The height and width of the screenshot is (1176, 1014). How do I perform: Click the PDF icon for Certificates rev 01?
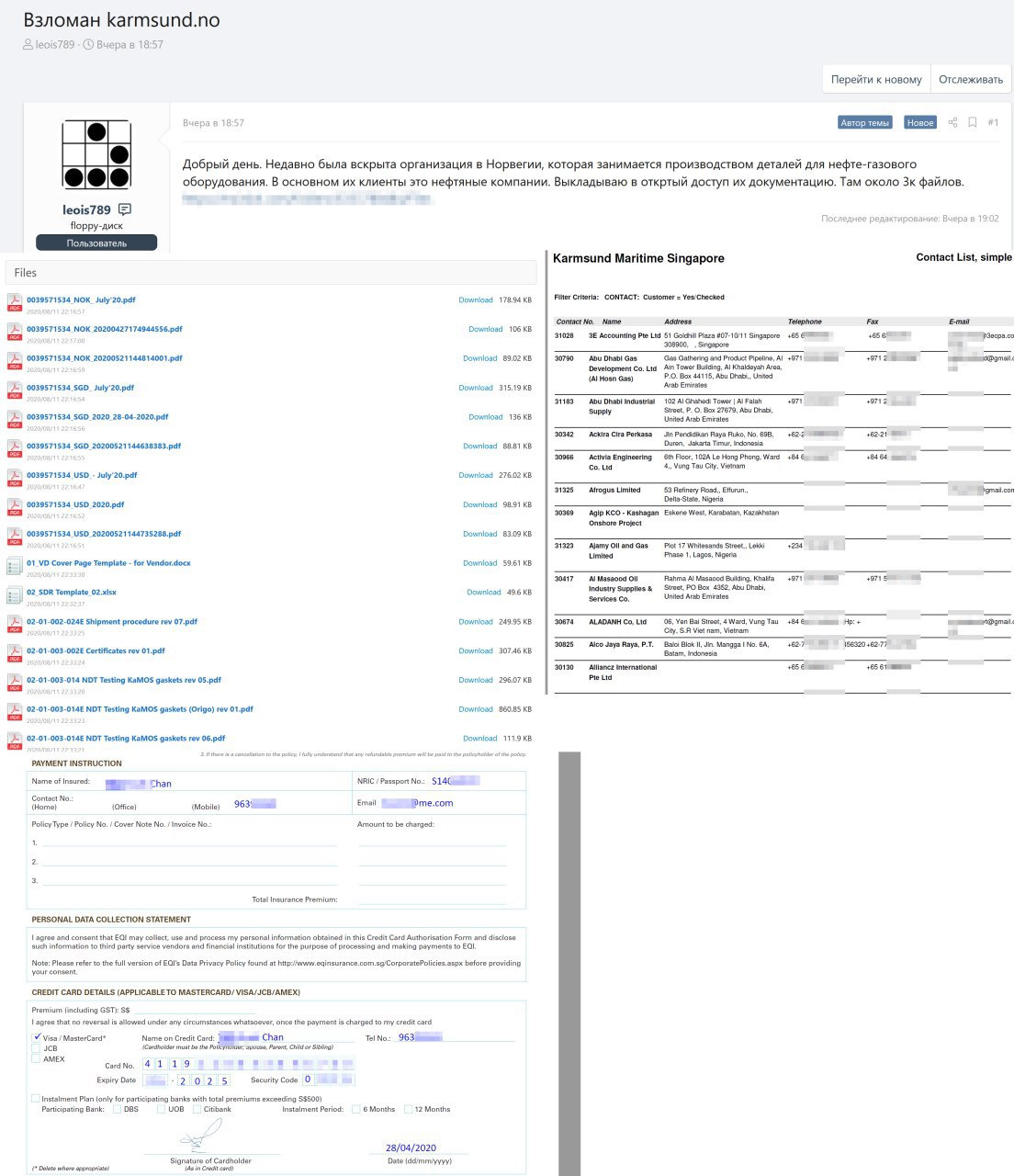(x=15, y=654)
